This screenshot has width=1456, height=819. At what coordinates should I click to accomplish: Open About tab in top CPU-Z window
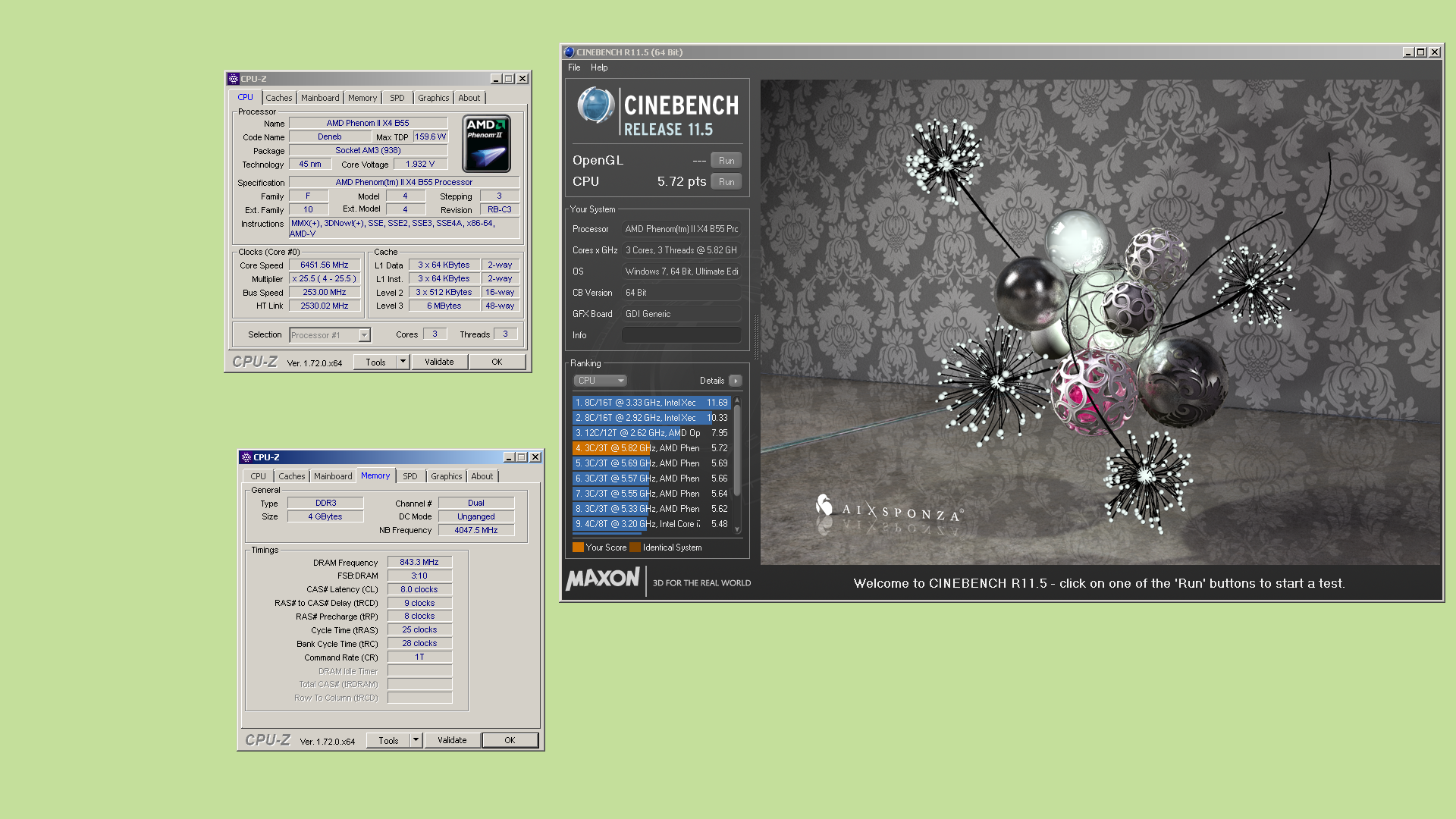pos(469,98)
